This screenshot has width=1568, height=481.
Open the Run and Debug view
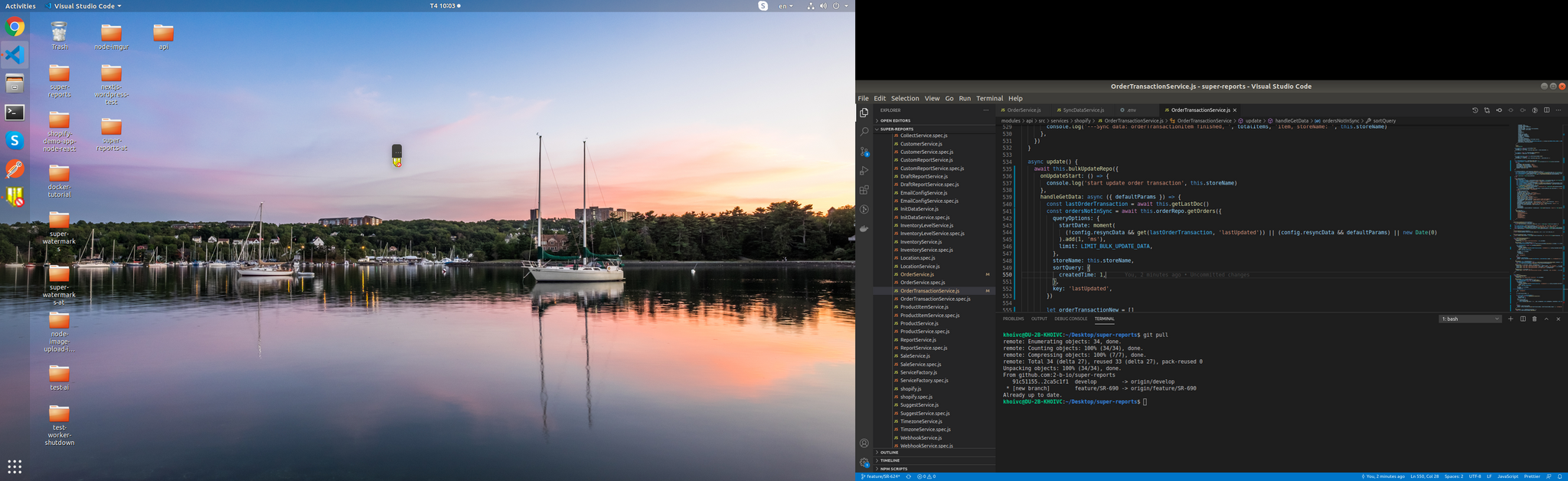pos(864,171)
